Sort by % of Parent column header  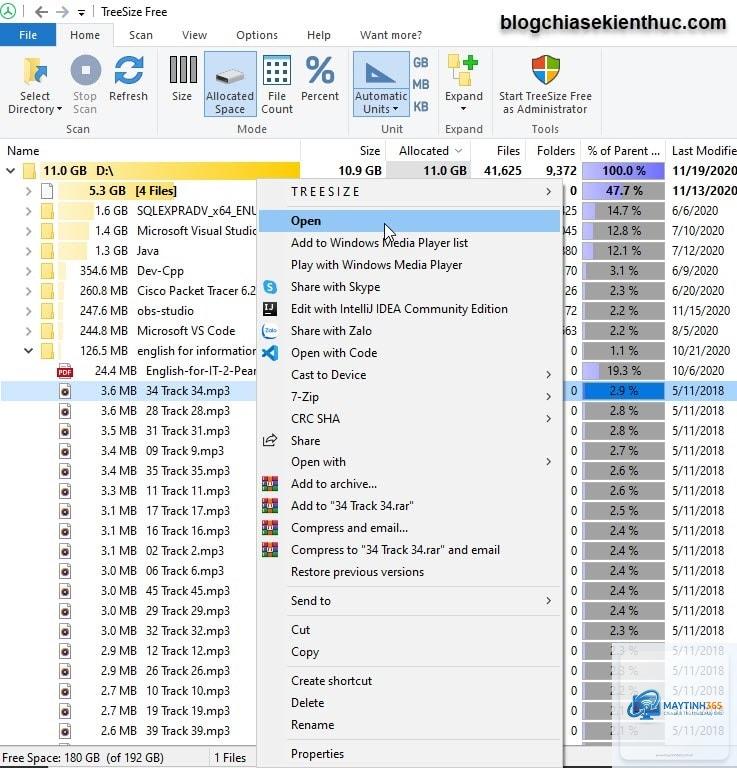(623, 150)
